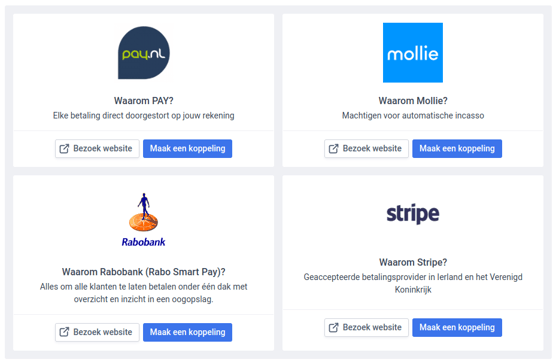The image size is (559, 362).
Task: Select Maak een koppeling for Mollie
Action: coord(457,149)
